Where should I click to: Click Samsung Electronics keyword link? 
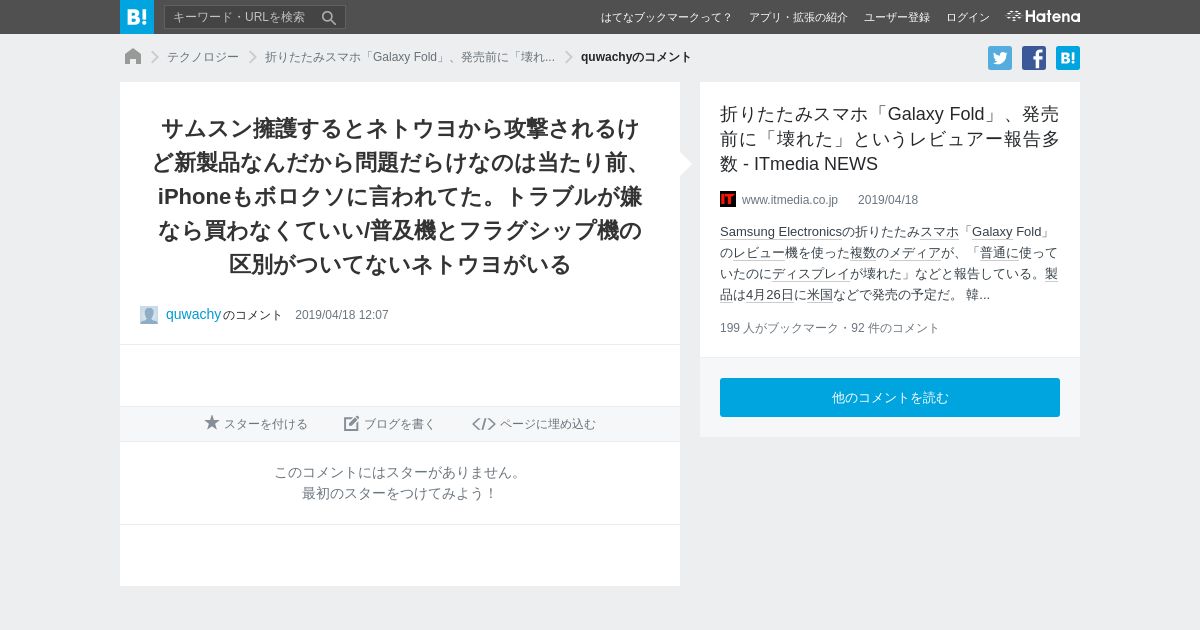pos(781,232)
